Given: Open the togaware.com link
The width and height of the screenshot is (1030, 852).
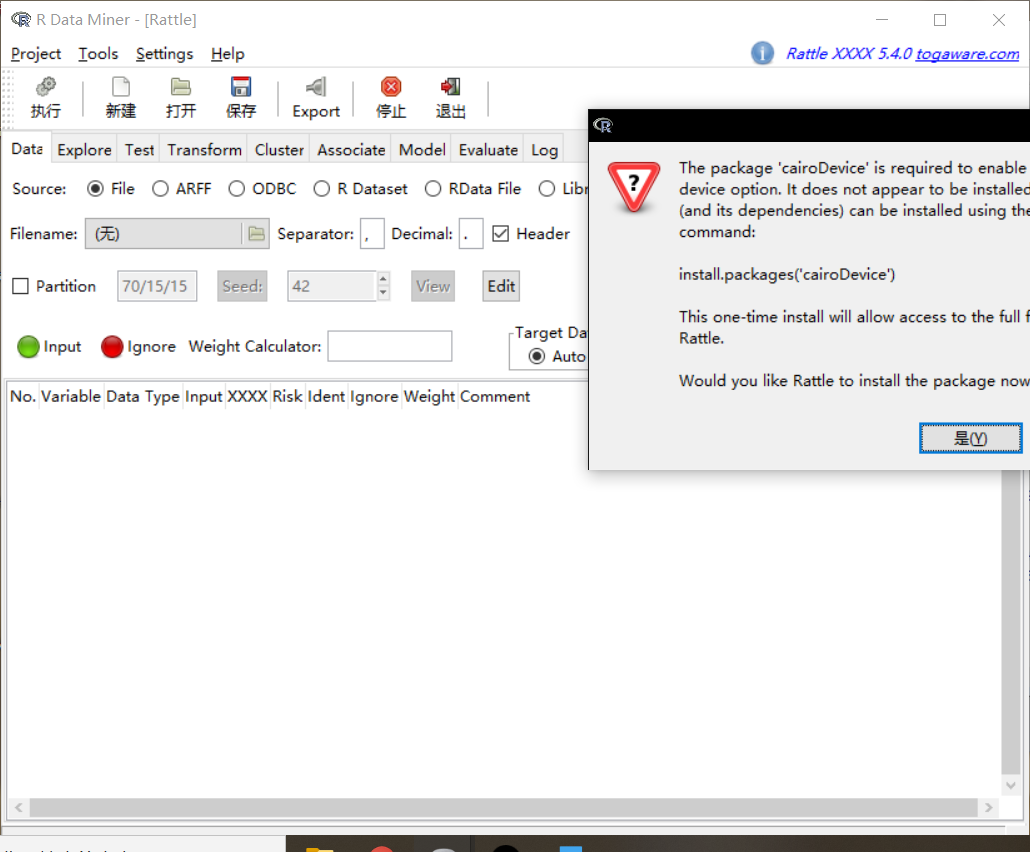Looking at the screenshot, I should click(968, 54).
